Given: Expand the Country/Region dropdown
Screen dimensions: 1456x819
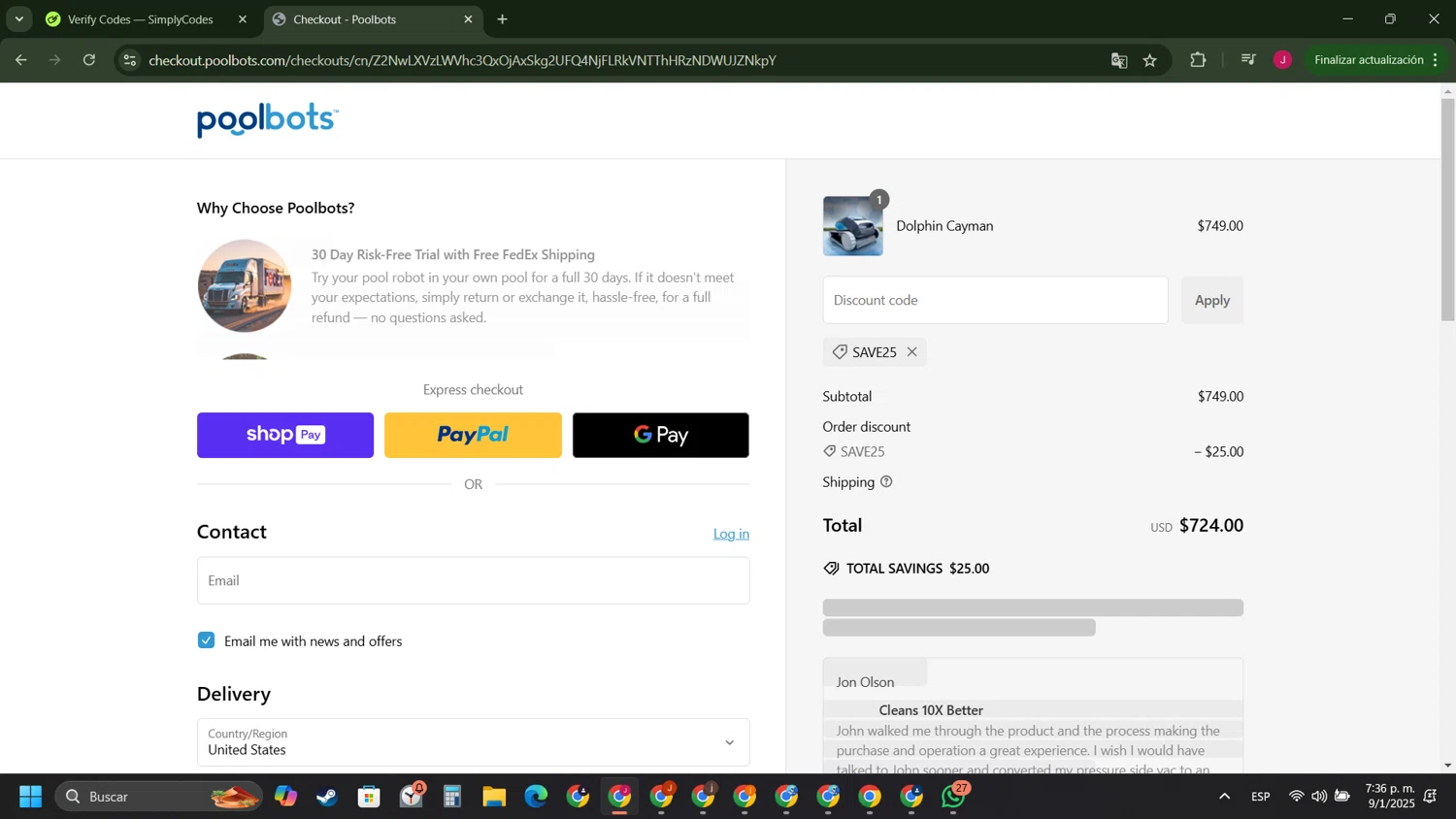Looking at the screenshot, I should pos(473,742).
